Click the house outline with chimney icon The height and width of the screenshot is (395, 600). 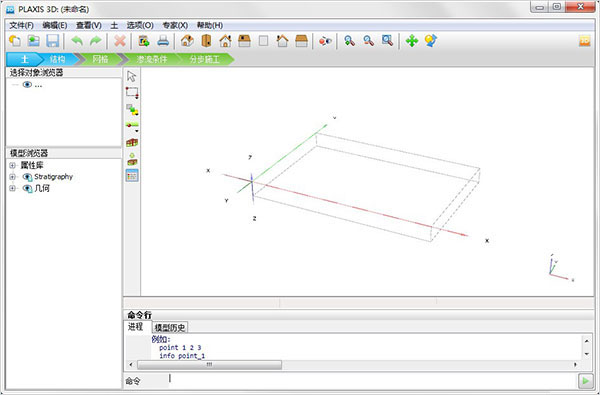(282, 41)
